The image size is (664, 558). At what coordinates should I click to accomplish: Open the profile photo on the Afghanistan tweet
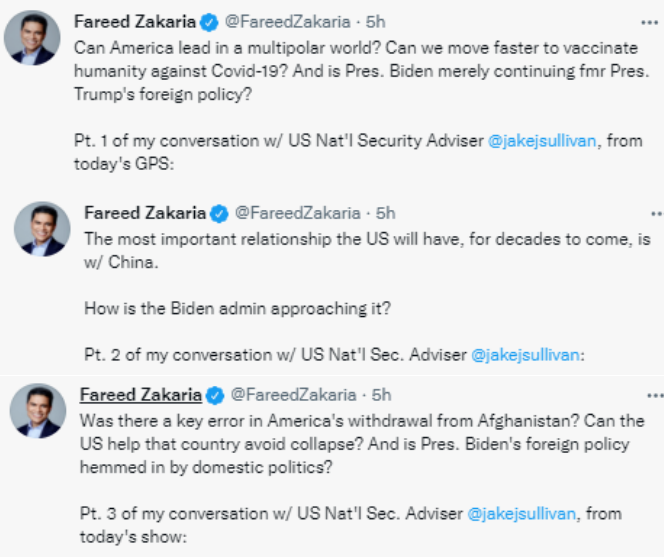[x=38, y=410]
